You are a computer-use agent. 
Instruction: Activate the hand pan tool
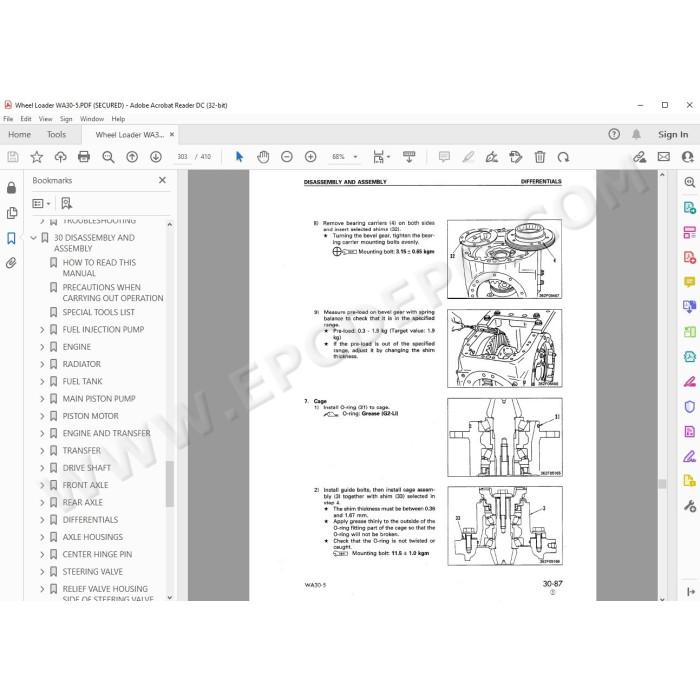coord(263,157)
